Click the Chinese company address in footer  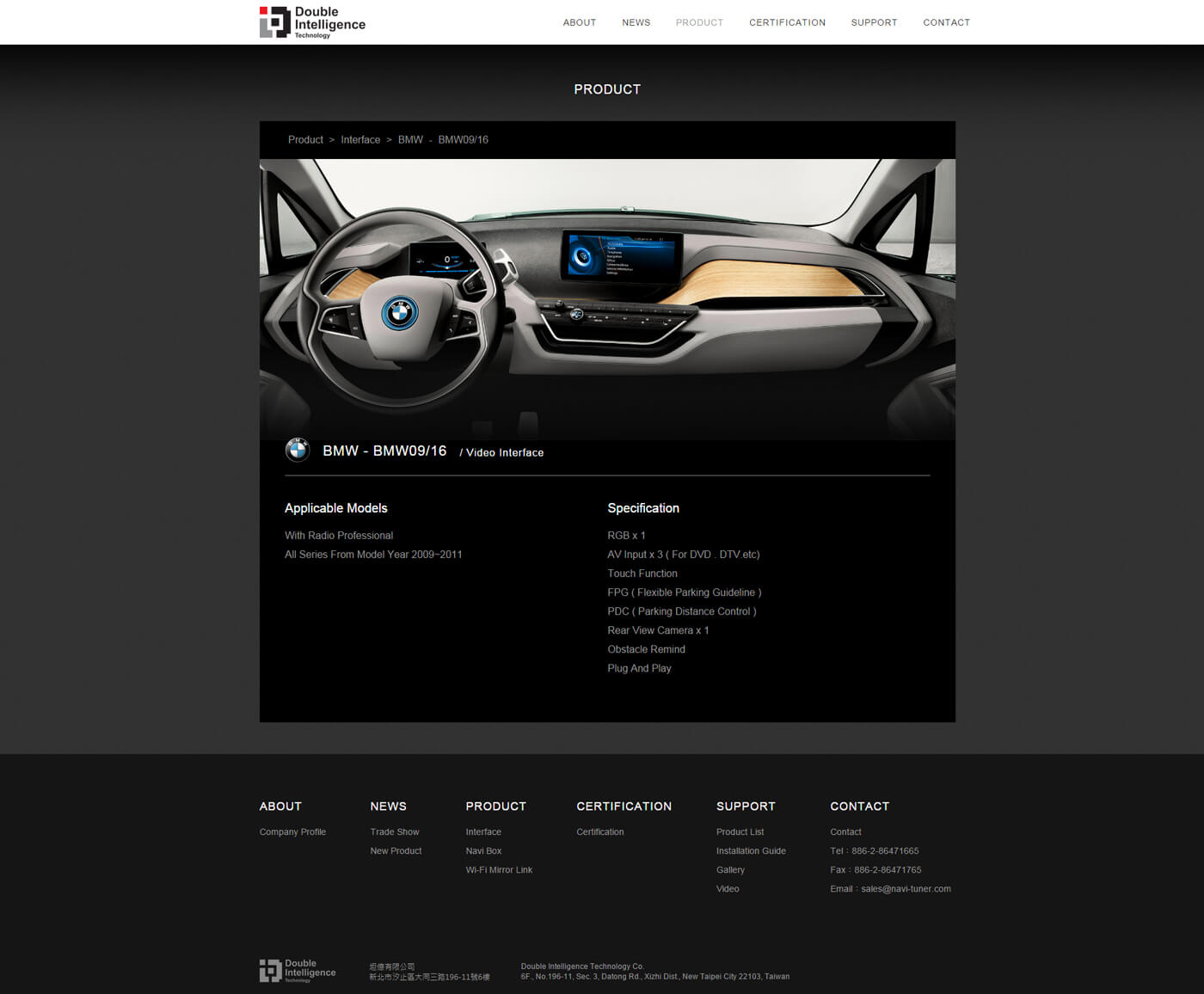(x=429, y=977)
